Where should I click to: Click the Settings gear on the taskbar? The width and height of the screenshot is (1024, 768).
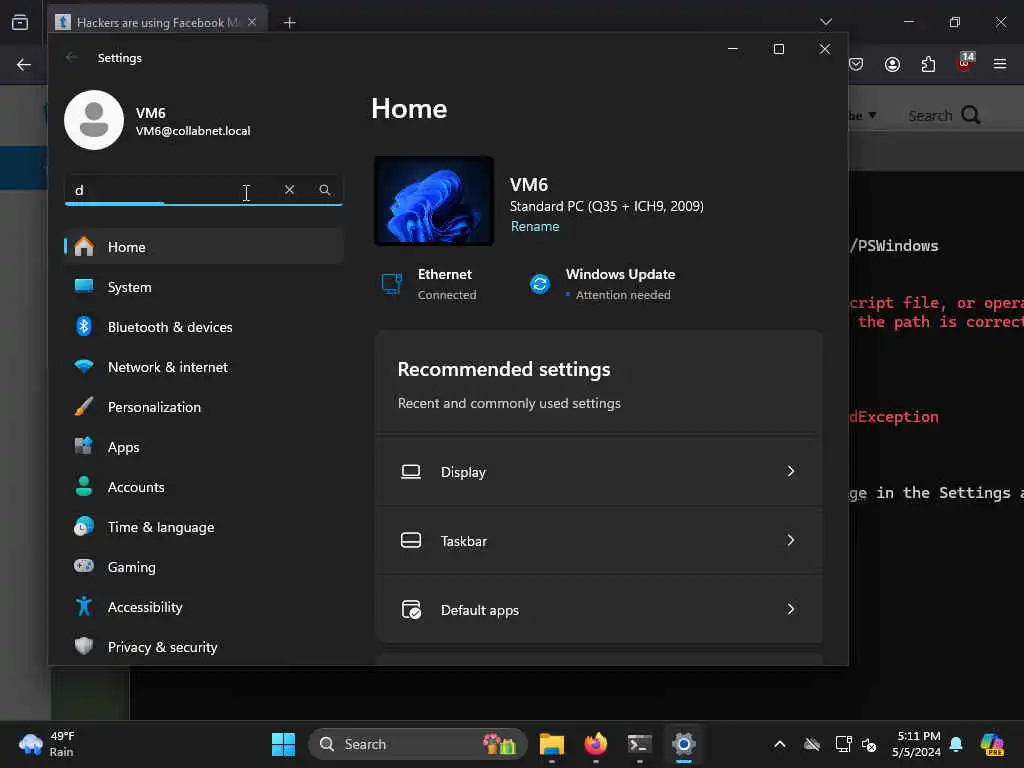point(684,744)
